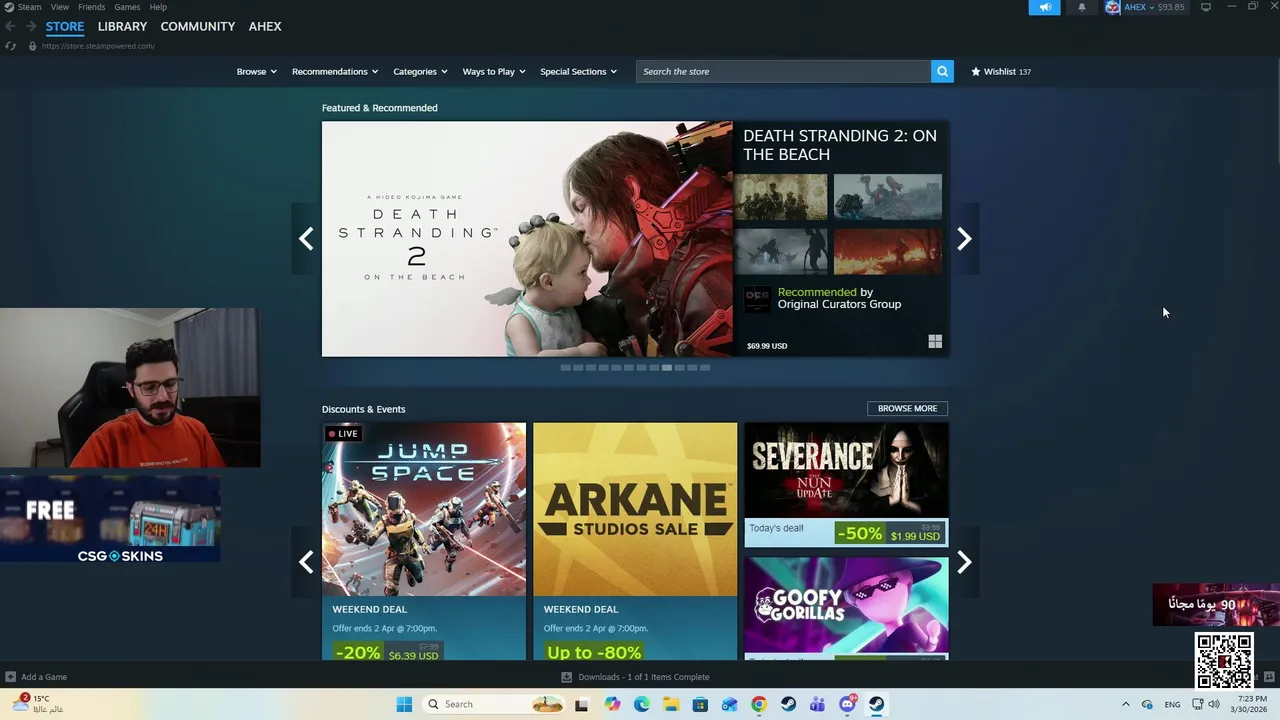The height and width of the screenshot is (720, 1280).
Task: Show hidden tray icons chevron
Action: click(1125, 704)
